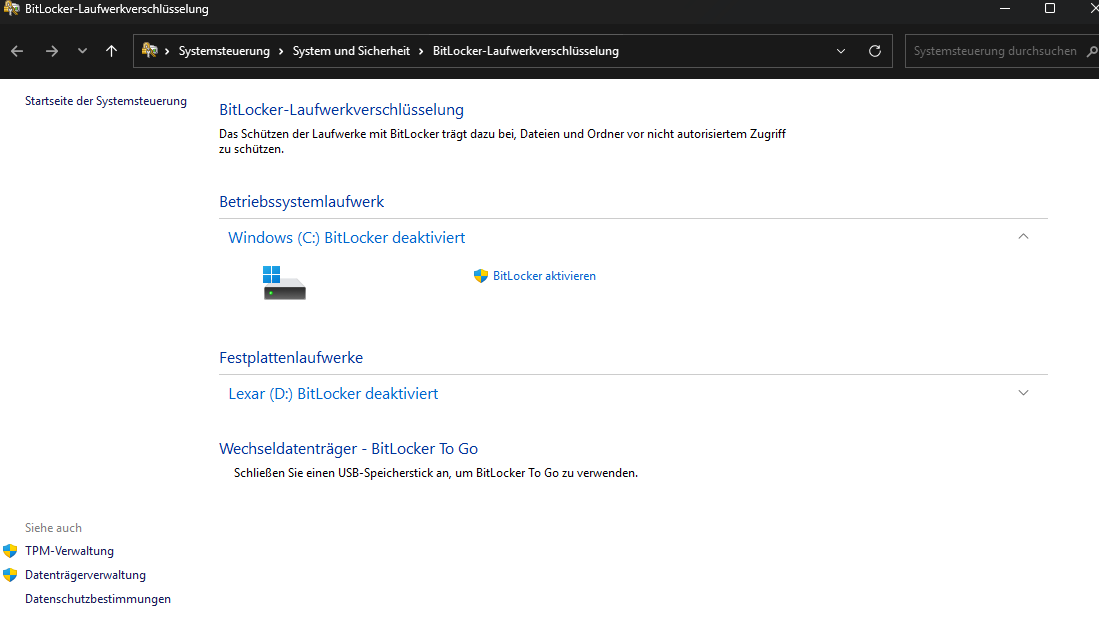Open Startseite der Systemsteuerung
The width and height of the screenshot is (1099, 621).
point(106,101)
